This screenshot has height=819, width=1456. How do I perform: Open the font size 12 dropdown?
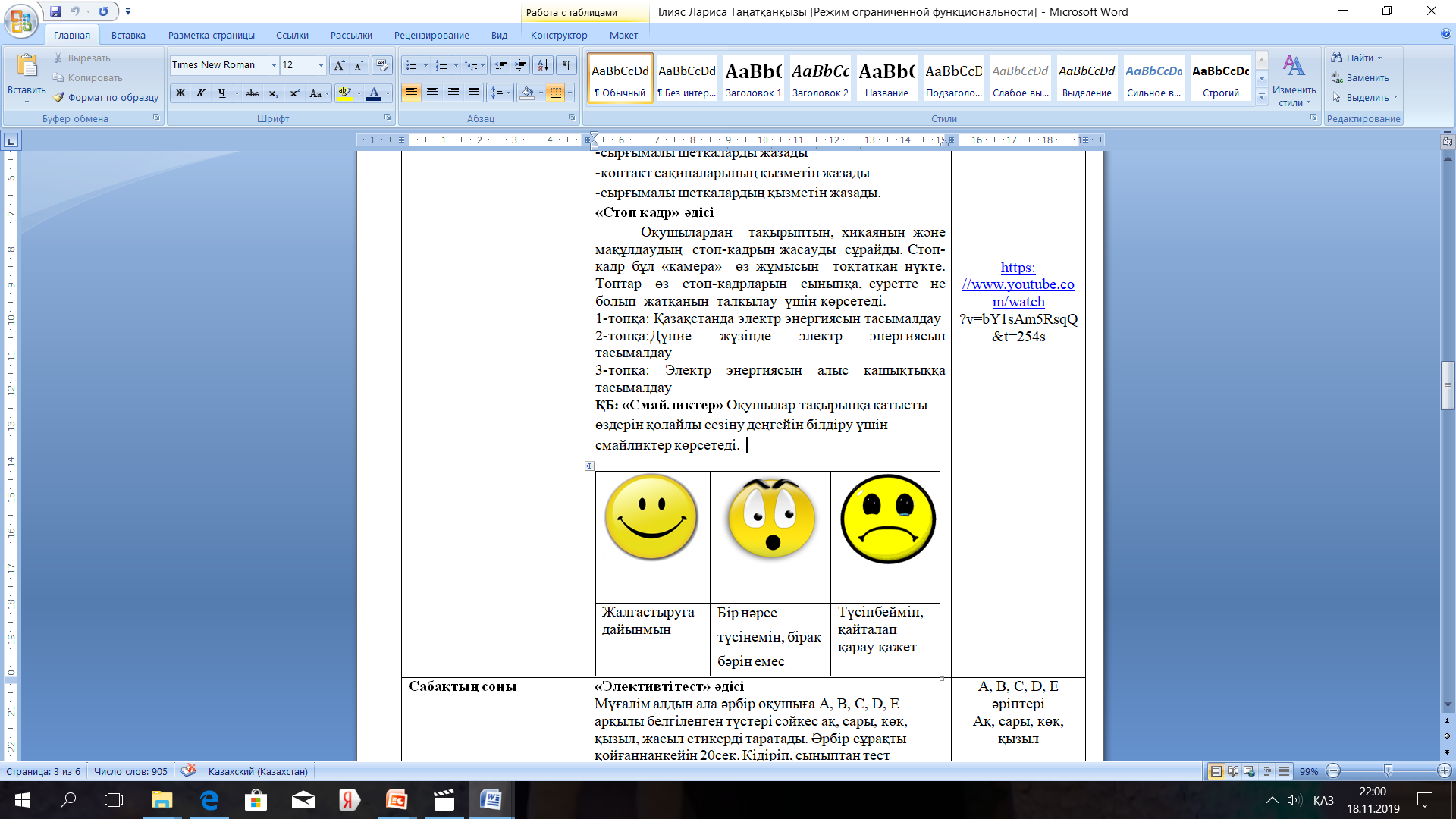point(321,66)
